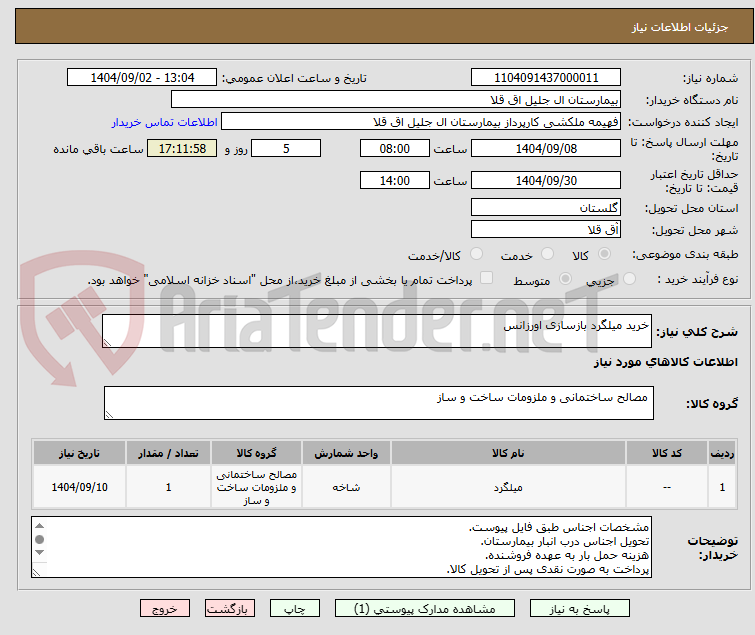
Task: Click the شرح کلی نیاز description textarea
Action: pos(377,331)
